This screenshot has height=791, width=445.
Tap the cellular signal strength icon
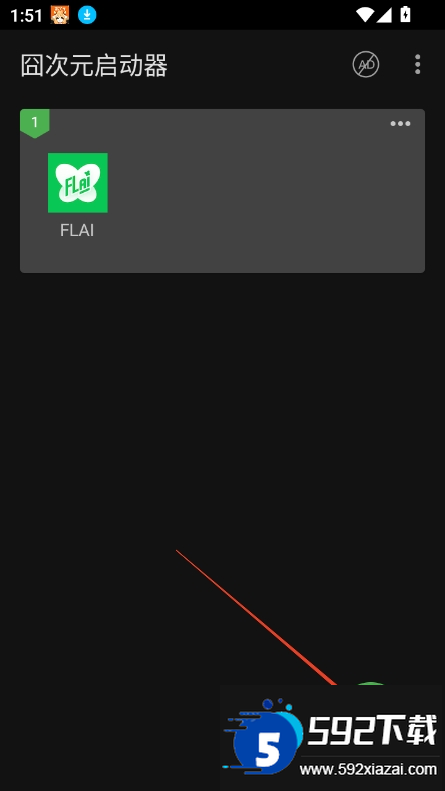coord(384,15)
